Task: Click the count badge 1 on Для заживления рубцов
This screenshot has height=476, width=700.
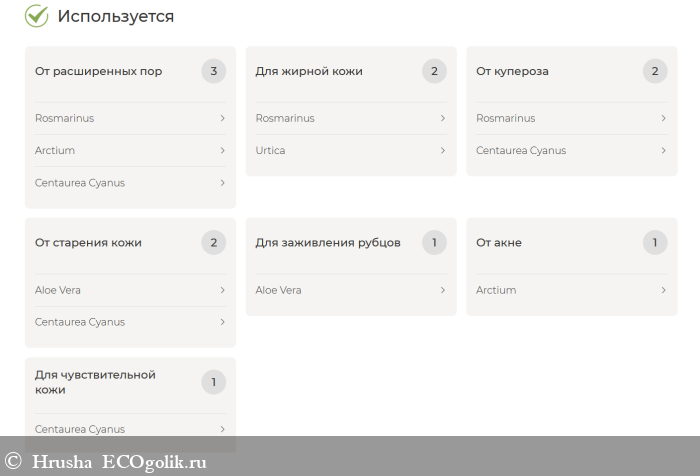Action: tap(434, 242)
